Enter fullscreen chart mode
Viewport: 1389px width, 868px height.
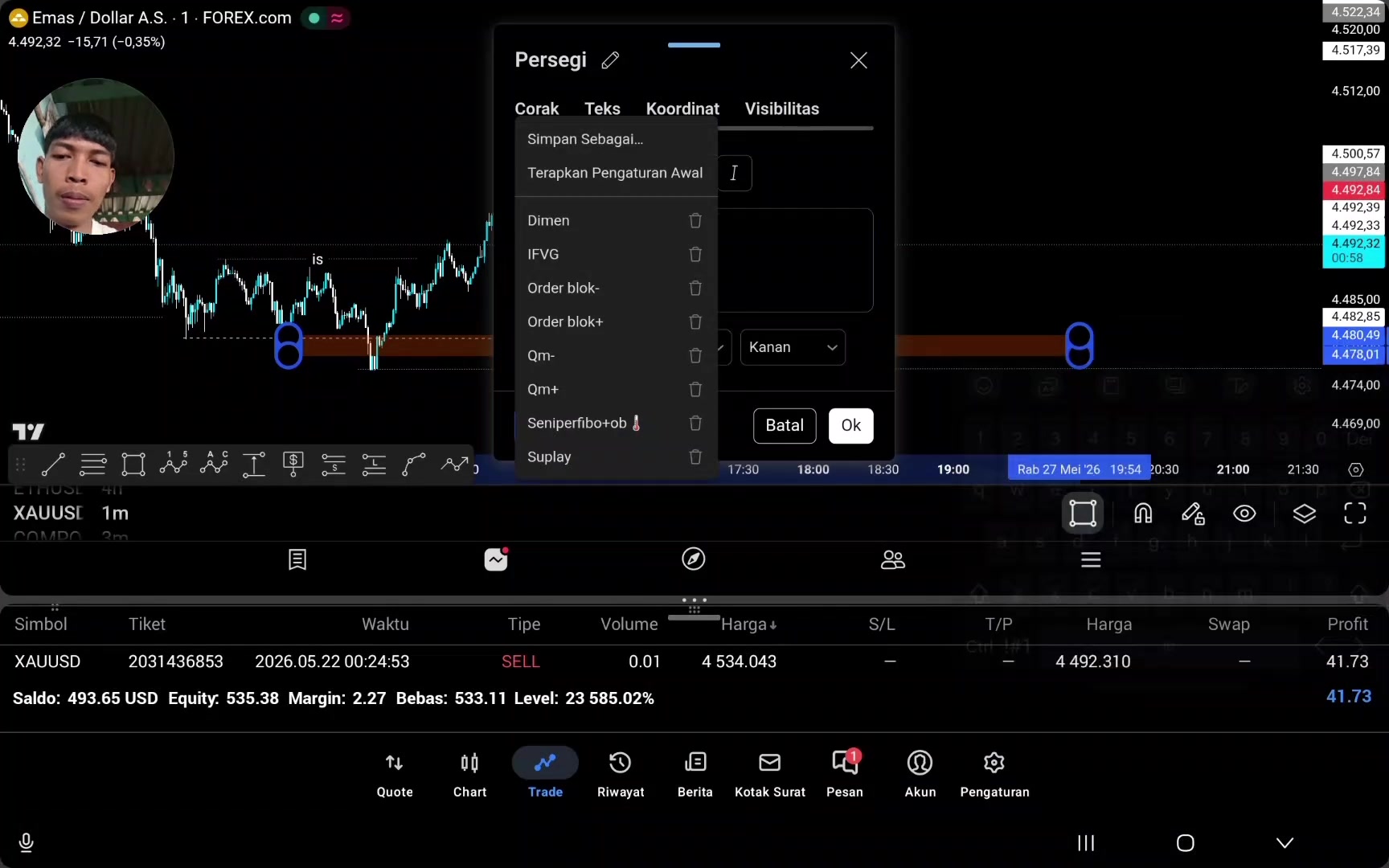(x=1355, y=514)
